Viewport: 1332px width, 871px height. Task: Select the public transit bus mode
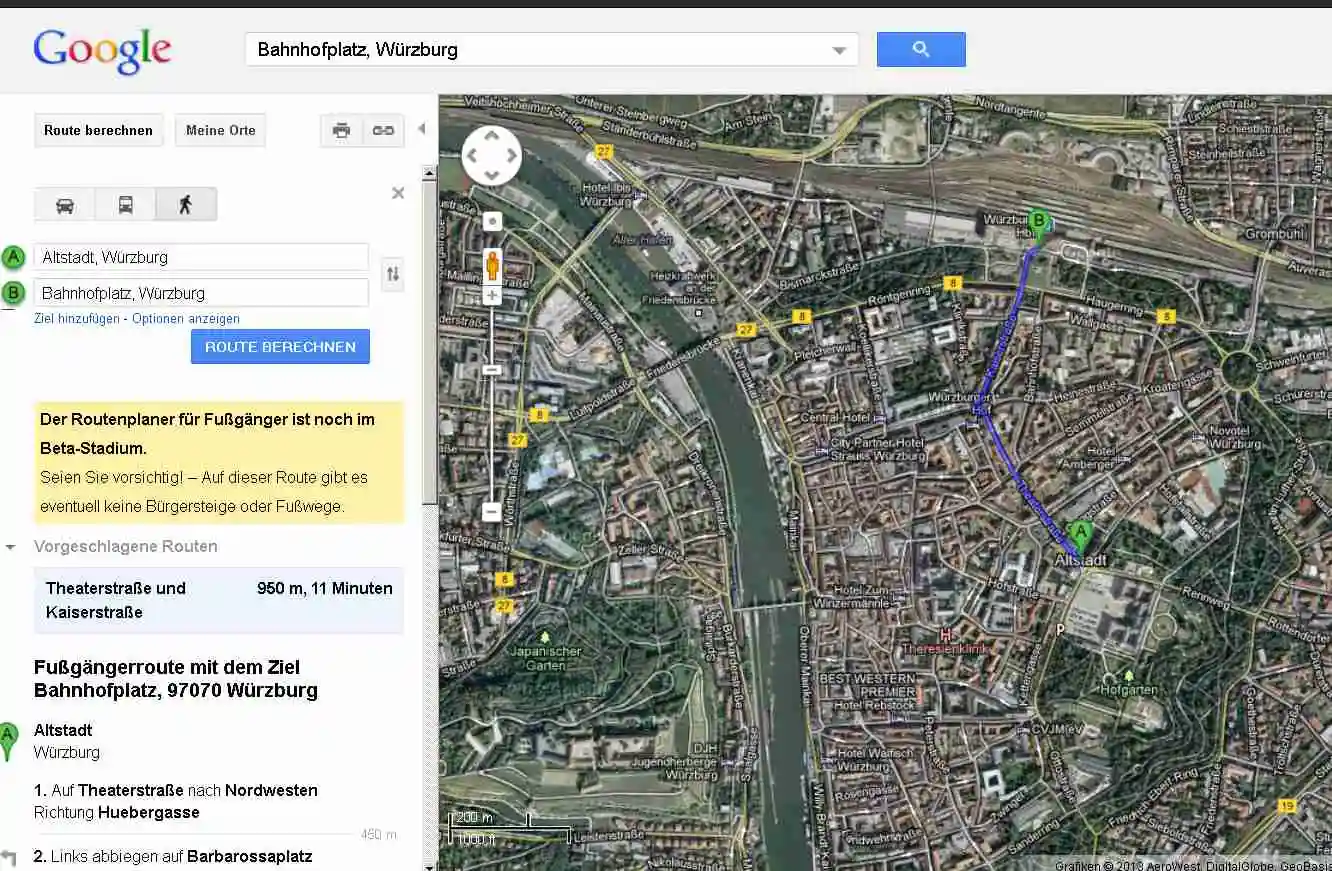[x=126, y=205]
